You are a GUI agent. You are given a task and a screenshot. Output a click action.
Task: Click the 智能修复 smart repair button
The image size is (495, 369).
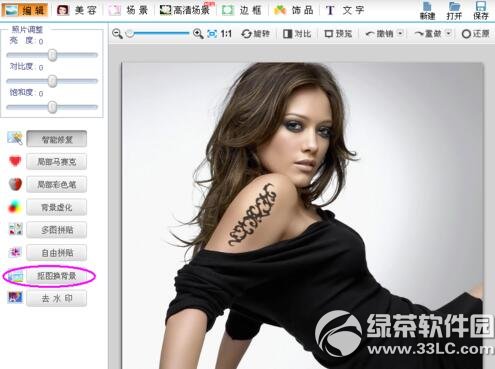pyautogui.click(x=57, y=139)
